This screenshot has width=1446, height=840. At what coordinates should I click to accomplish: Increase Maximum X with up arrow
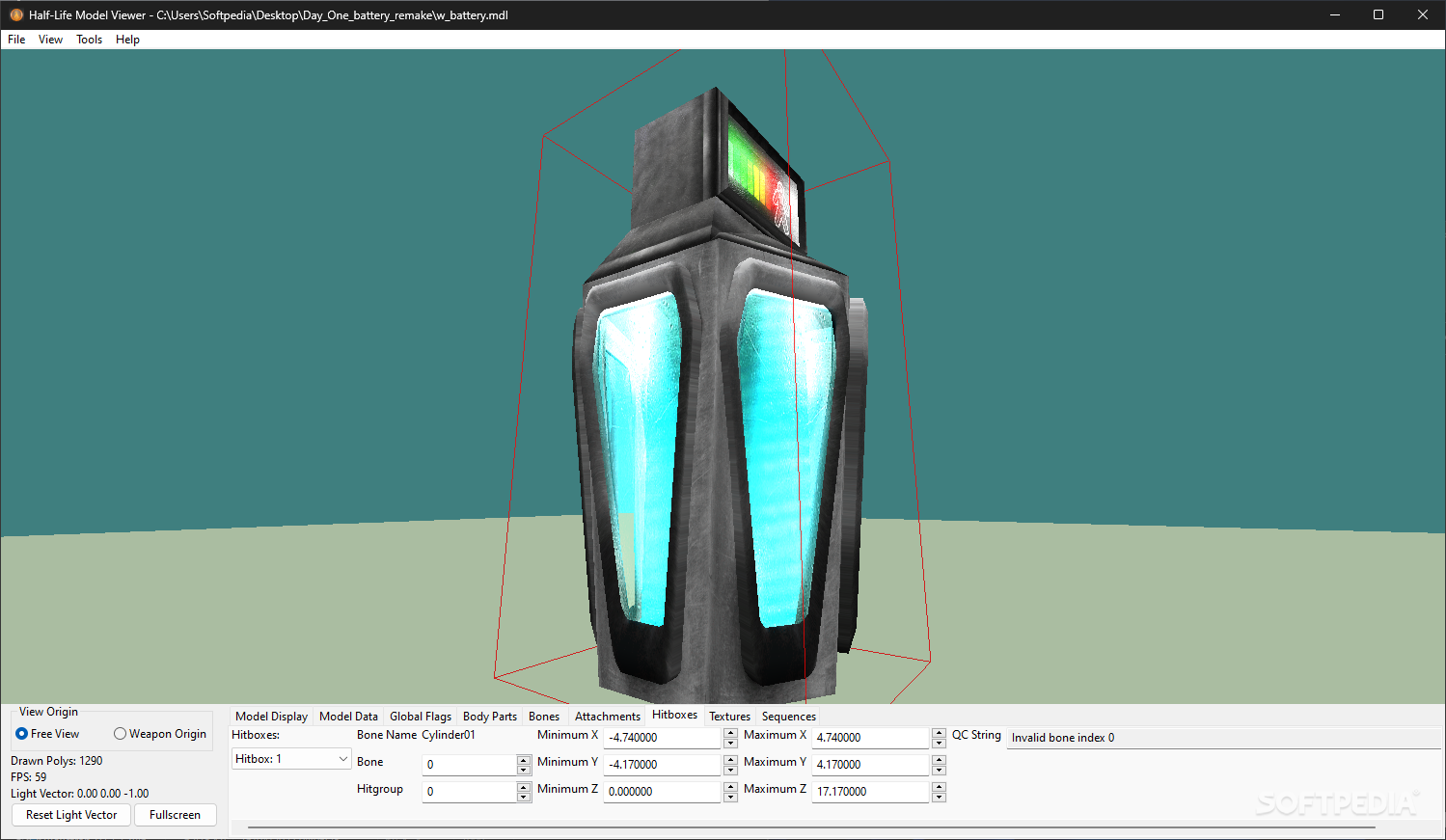(939, 732)
